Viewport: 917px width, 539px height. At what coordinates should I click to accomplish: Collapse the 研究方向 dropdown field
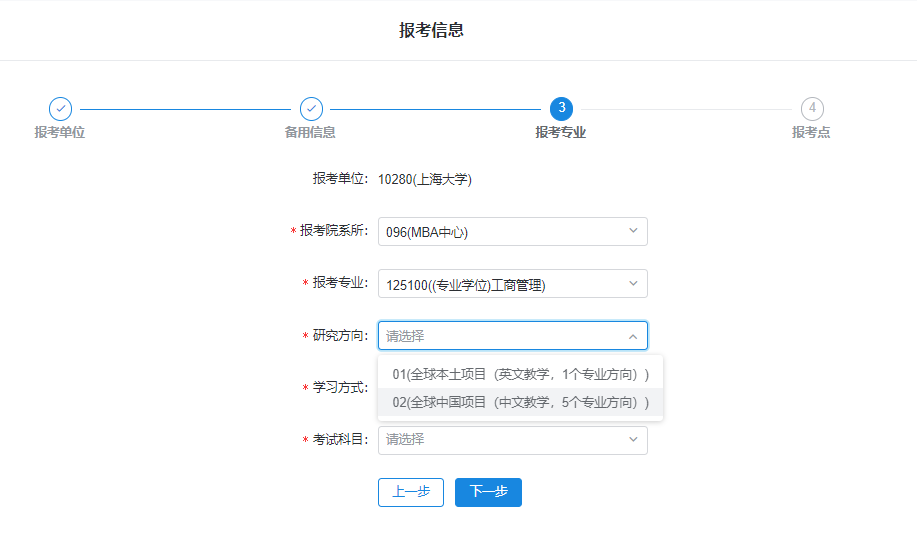[x=513, y=336]
